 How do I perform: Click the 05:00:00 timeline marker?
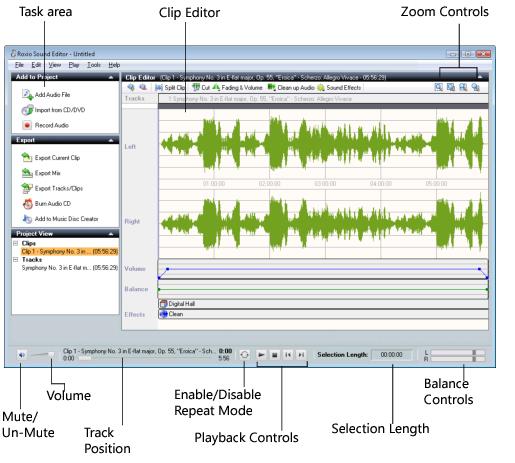point(436,184)
